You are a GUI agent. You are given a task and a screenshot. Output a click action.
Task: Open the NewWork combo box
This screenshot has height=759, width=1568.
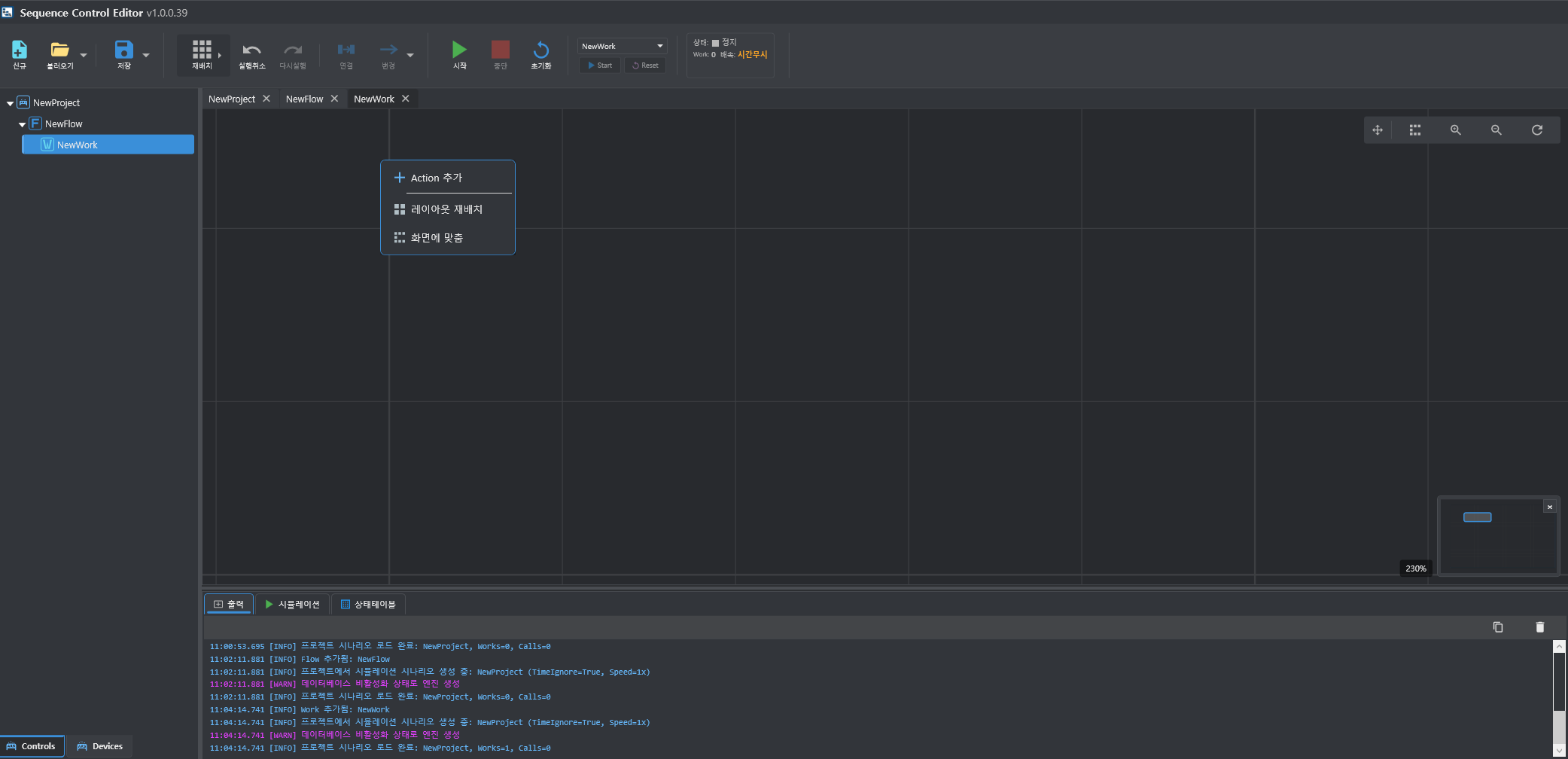click(623, 46)
